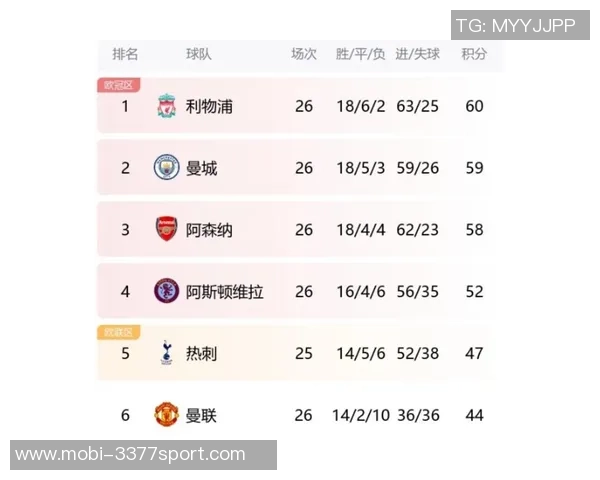This screenshot has width=600, height=480.
Task: Open the 曼城 team name link
Action: (201, 168)
